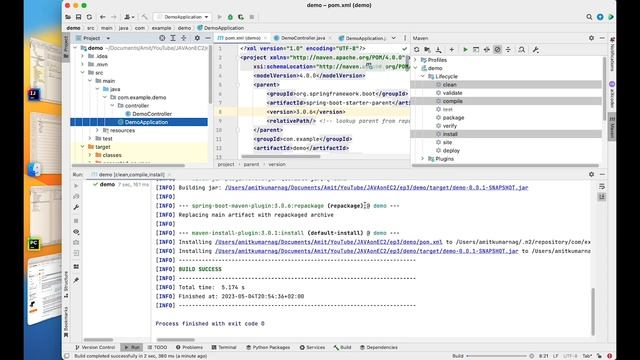The width and height of the screenshot is (640, 360).
Task: Open the Python Packages tool window tab
Action: click(x=268, y=347)
